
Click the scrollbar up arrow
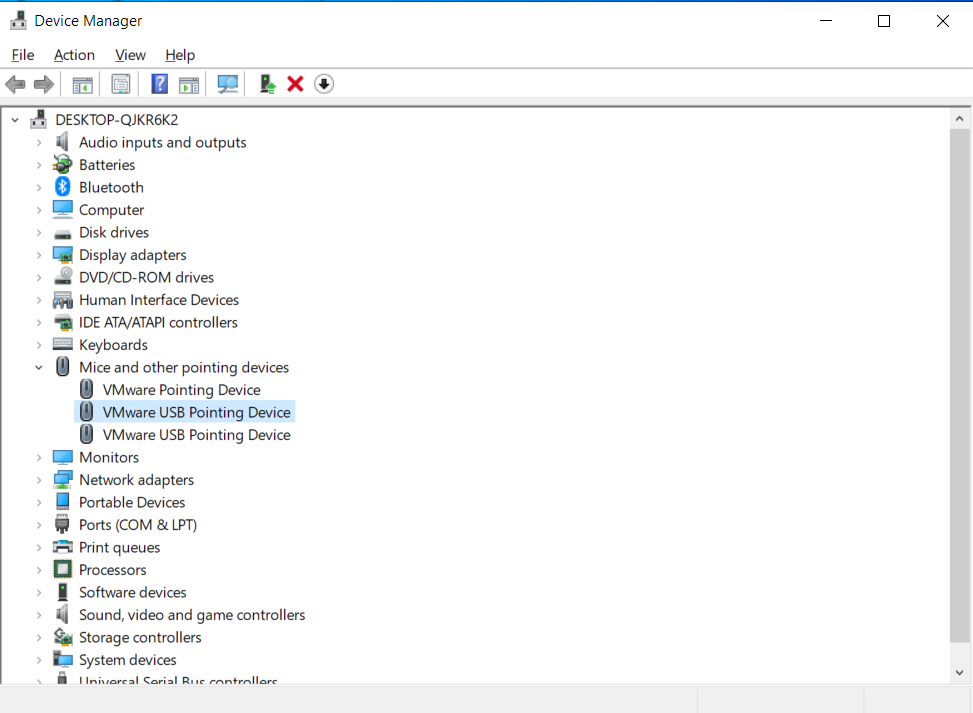coord(959,119)
